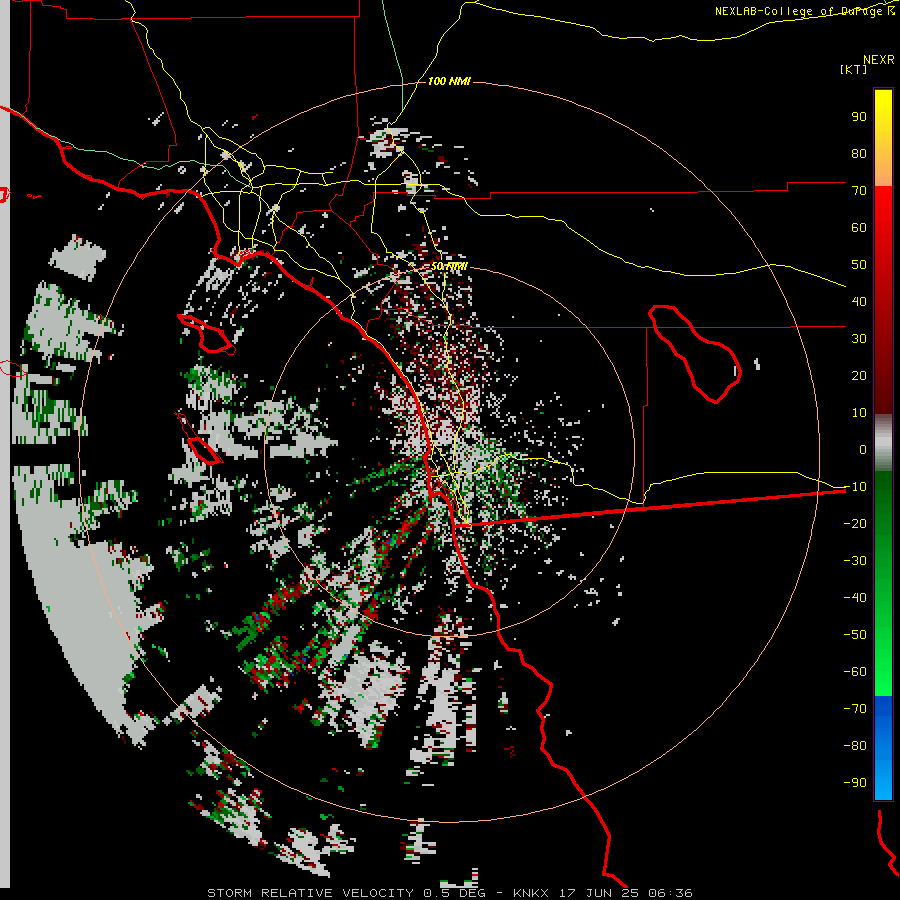Click the '06:36' timestamp text
This screenshot has height=900, width=900.
coord(670,893)
